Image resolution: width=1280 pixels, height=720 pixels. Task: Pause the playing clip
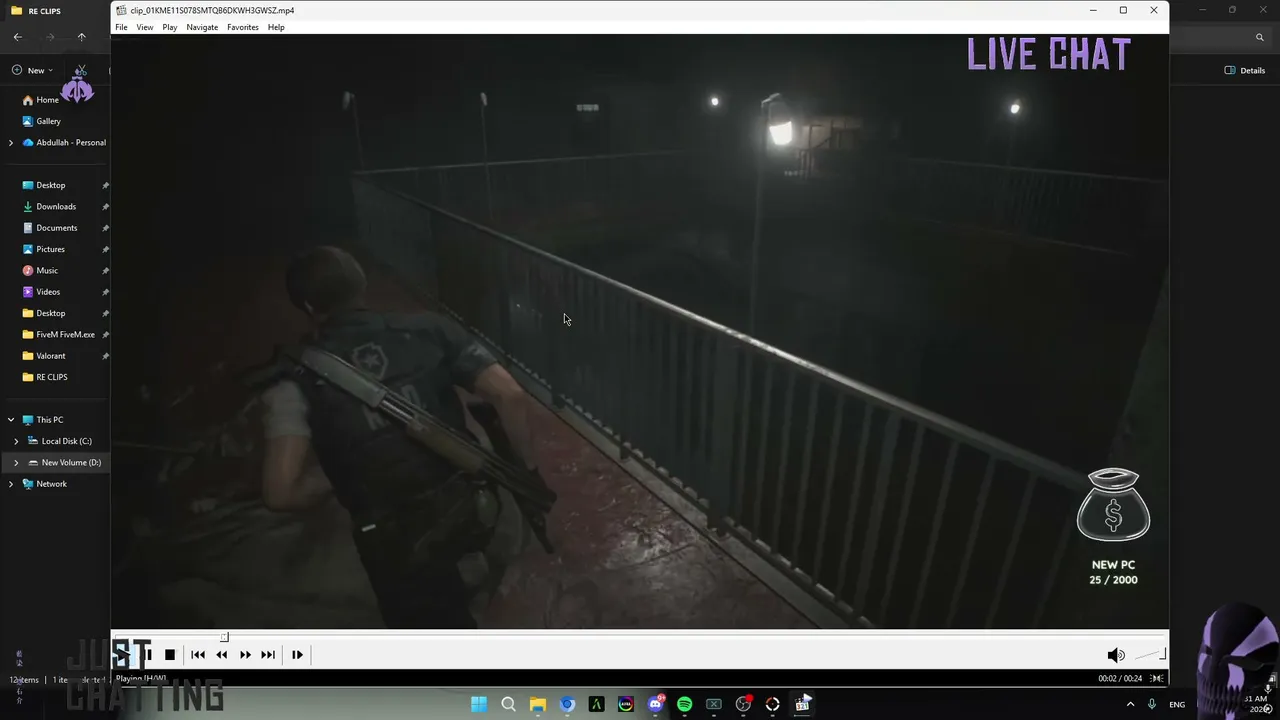(x=146, y=655)
